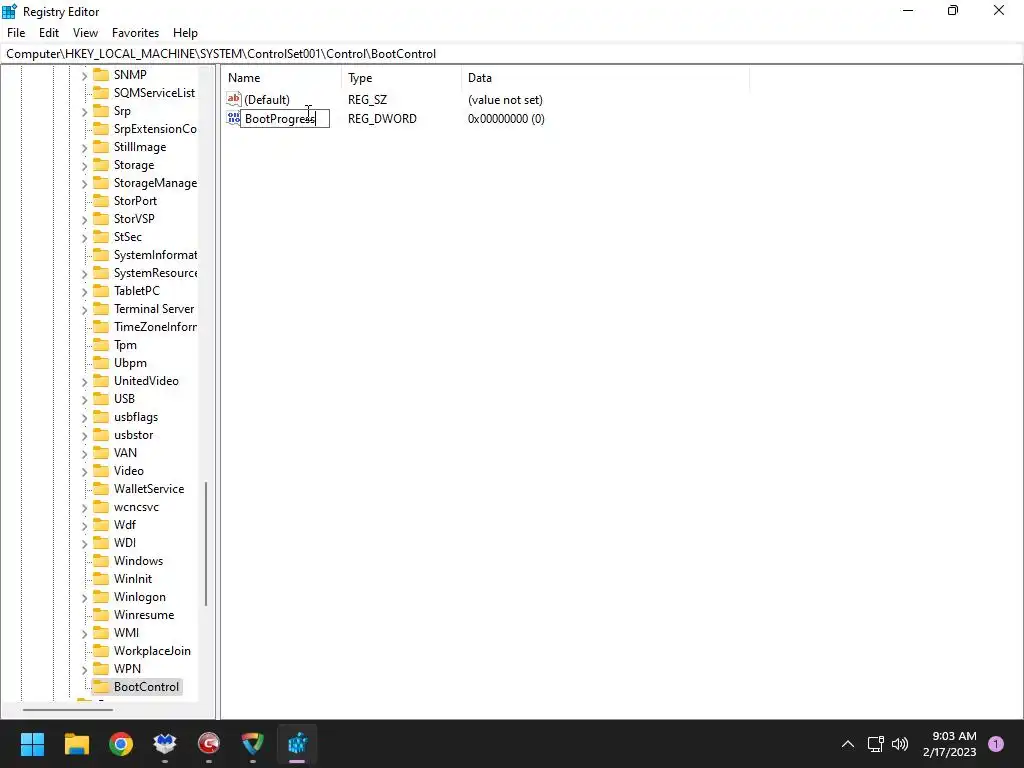Select the SystemInformation folder icon

101,254
